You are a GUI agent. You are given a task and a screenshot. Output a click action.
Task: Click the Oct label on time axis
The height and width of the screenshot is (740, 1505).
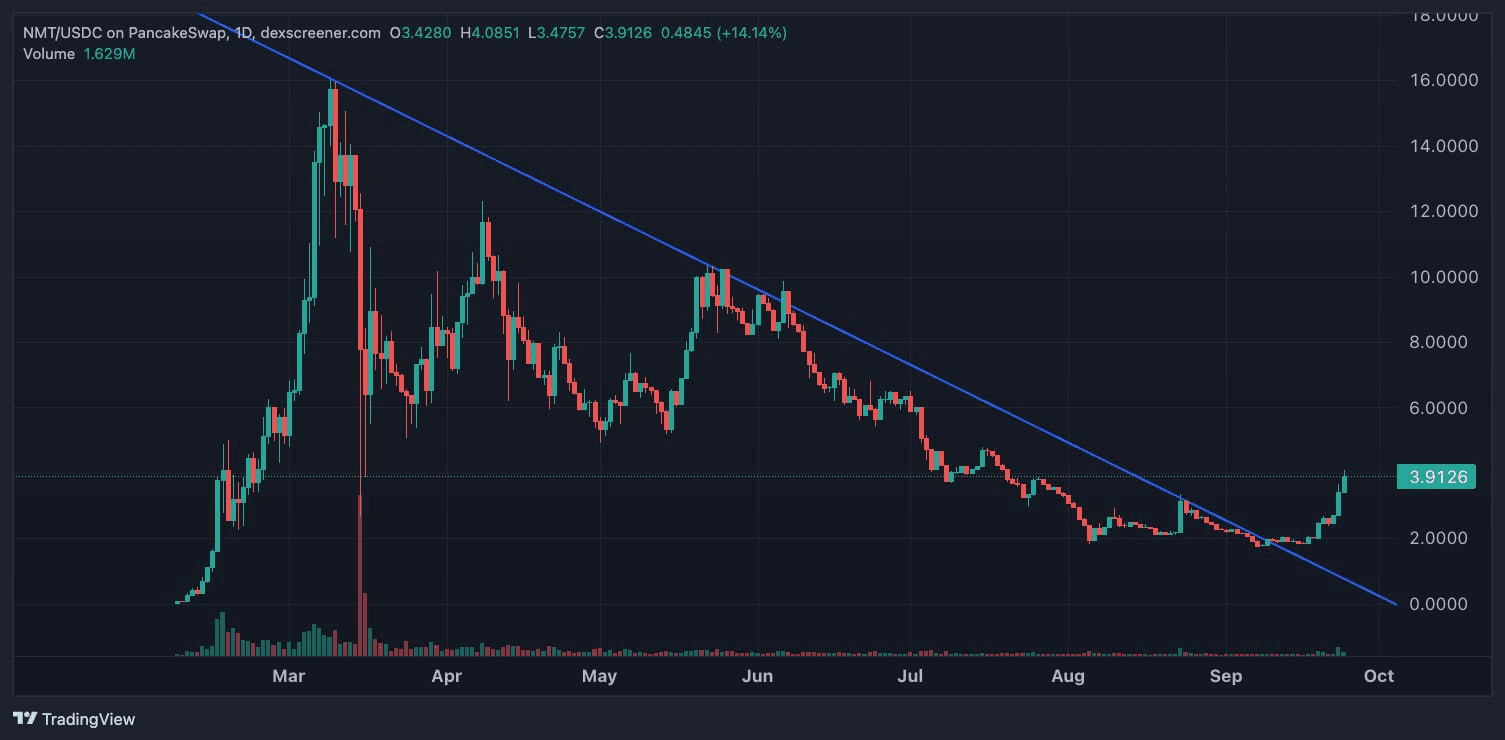pos(1379,677)
